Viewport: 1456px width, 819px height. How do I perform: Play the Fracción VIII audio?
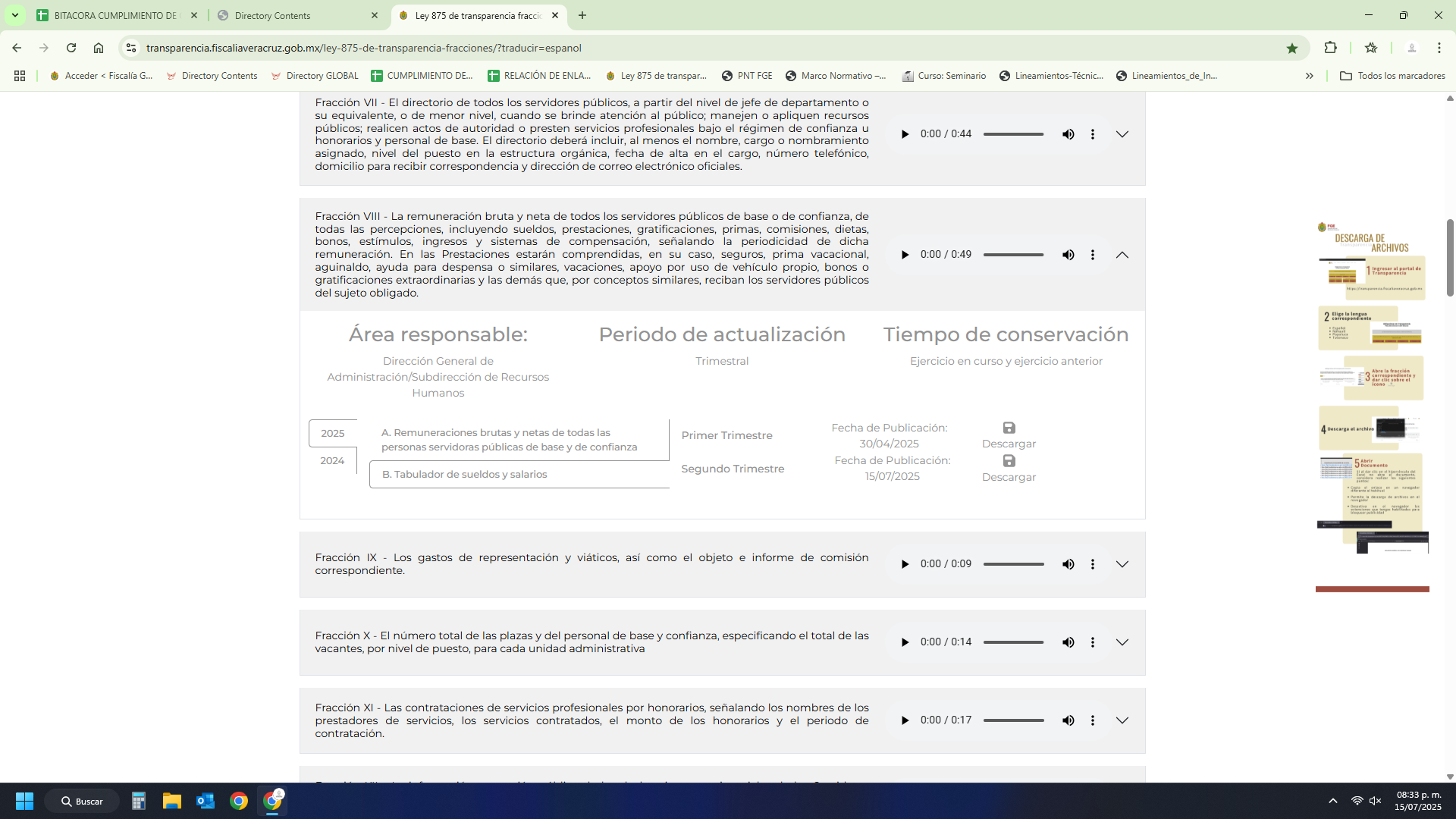[x=905, y=255]
